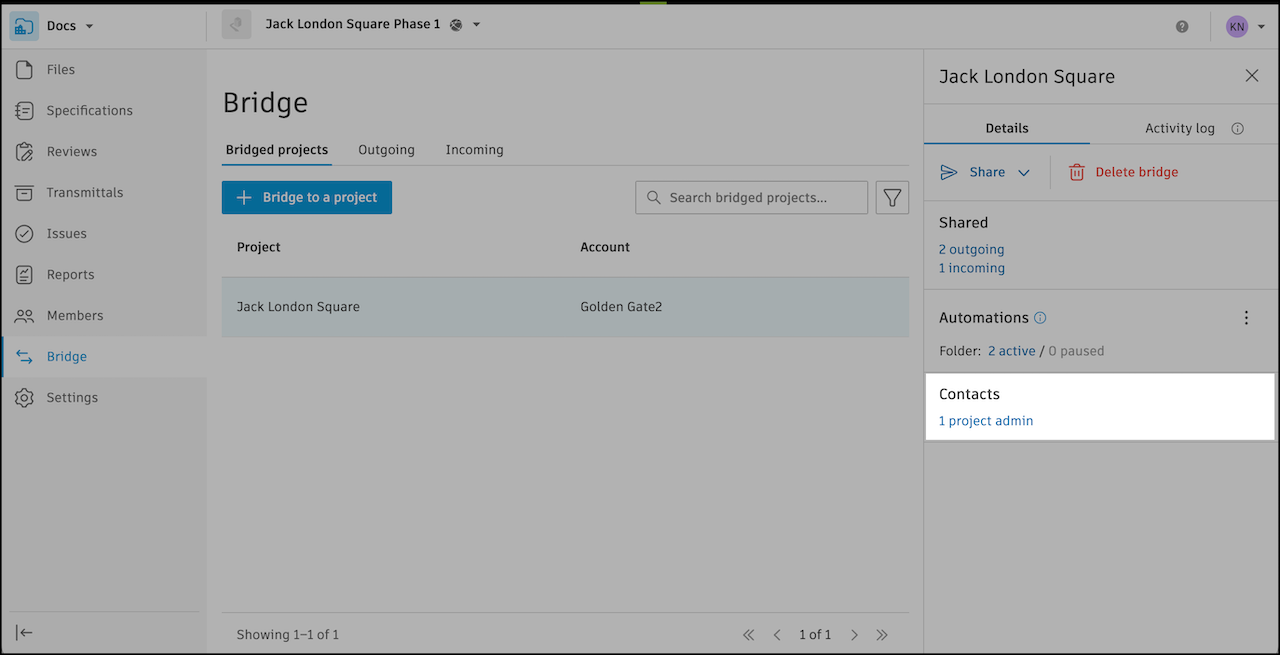
Task: Collapse the left navigation panel
Action: [24, 632]
